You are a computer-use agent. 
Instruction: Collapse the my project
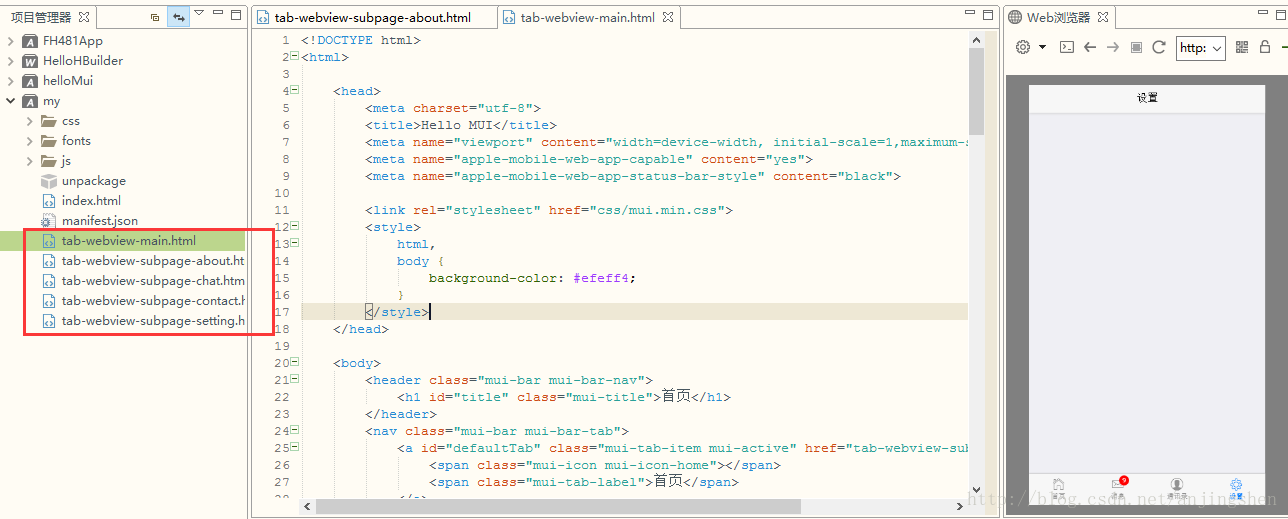click(10, 101)
